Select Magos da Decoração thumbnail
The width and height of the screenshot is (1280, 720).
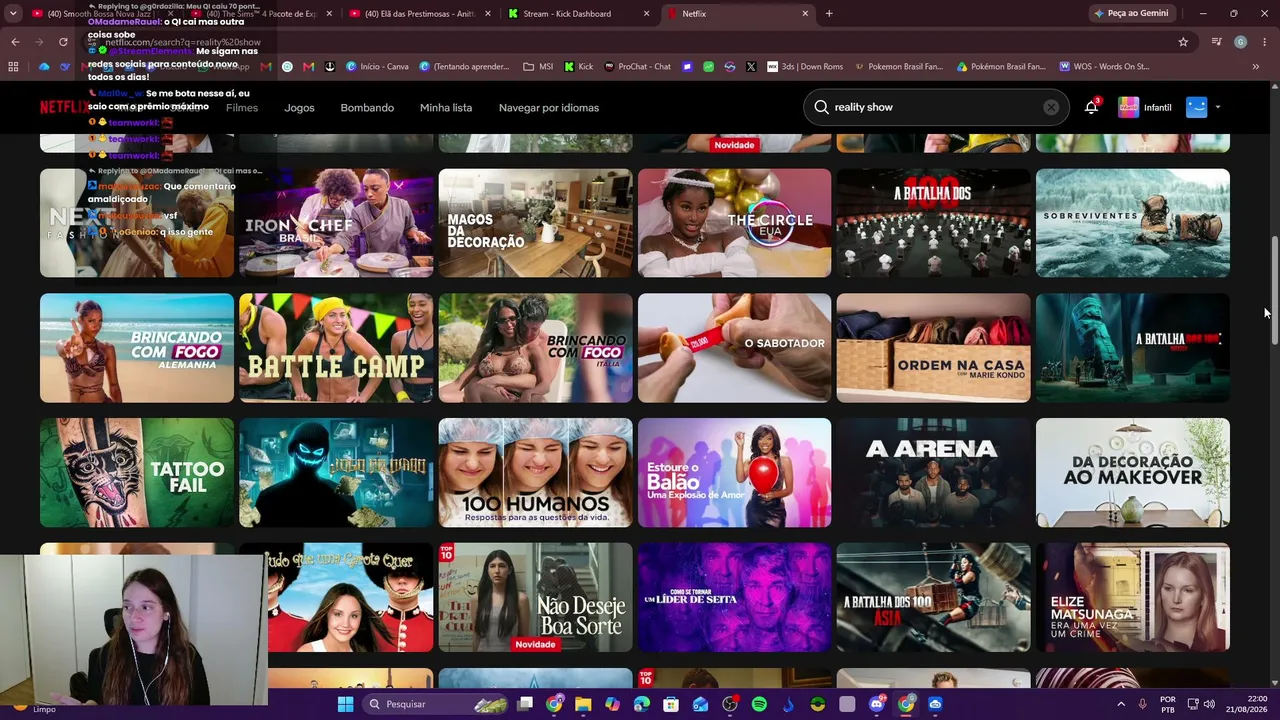535,223
